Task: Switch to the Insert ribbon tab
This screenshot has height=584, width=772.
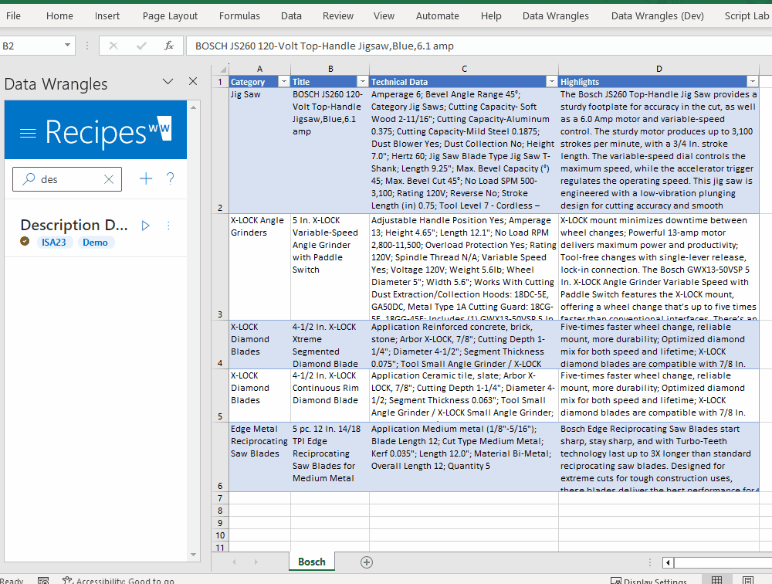Action: coord(107,16)
